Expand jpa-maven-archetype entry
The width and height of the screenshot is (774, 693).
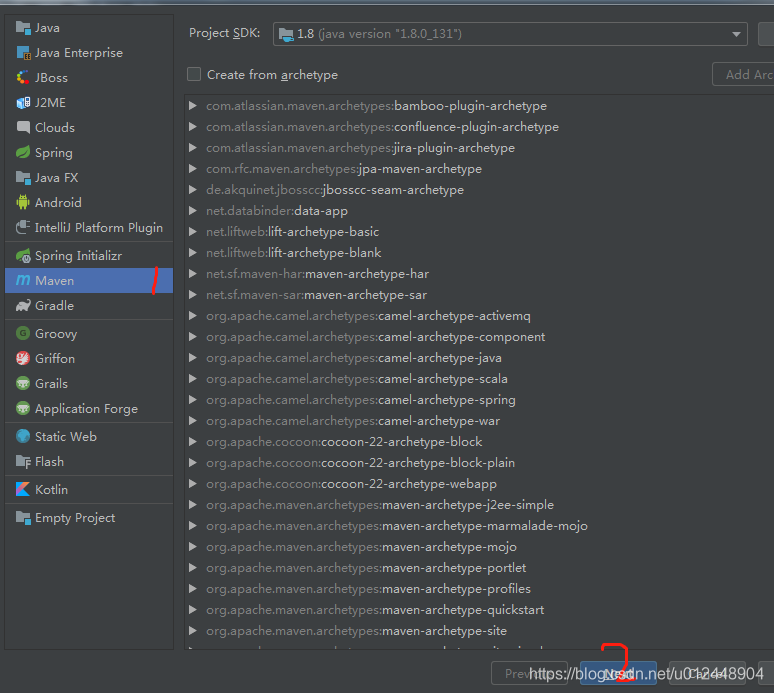click(193, 169)
